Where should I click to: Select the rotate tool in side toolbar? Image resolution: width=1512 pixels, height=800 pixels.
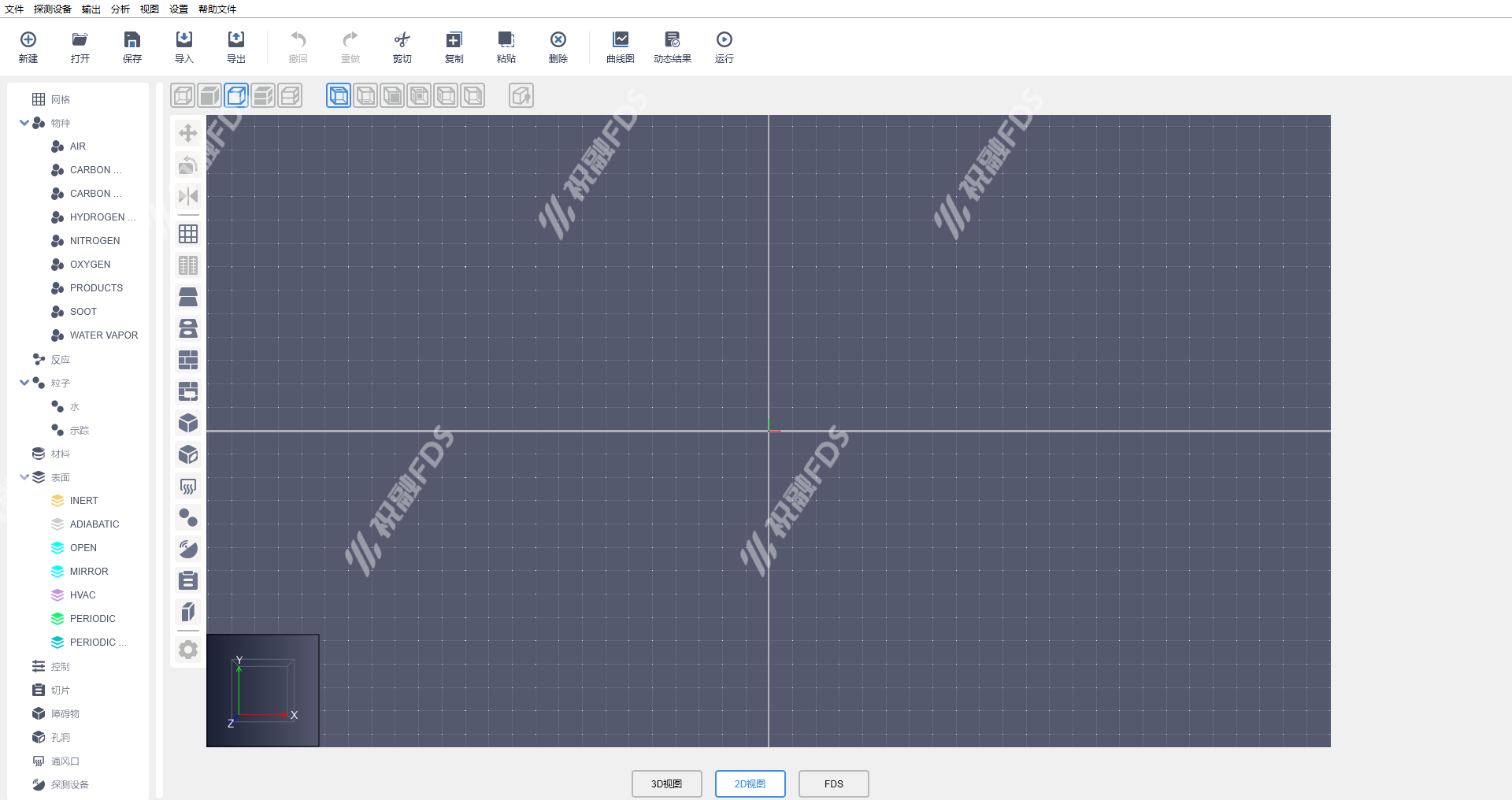click(x=188, y=165)
